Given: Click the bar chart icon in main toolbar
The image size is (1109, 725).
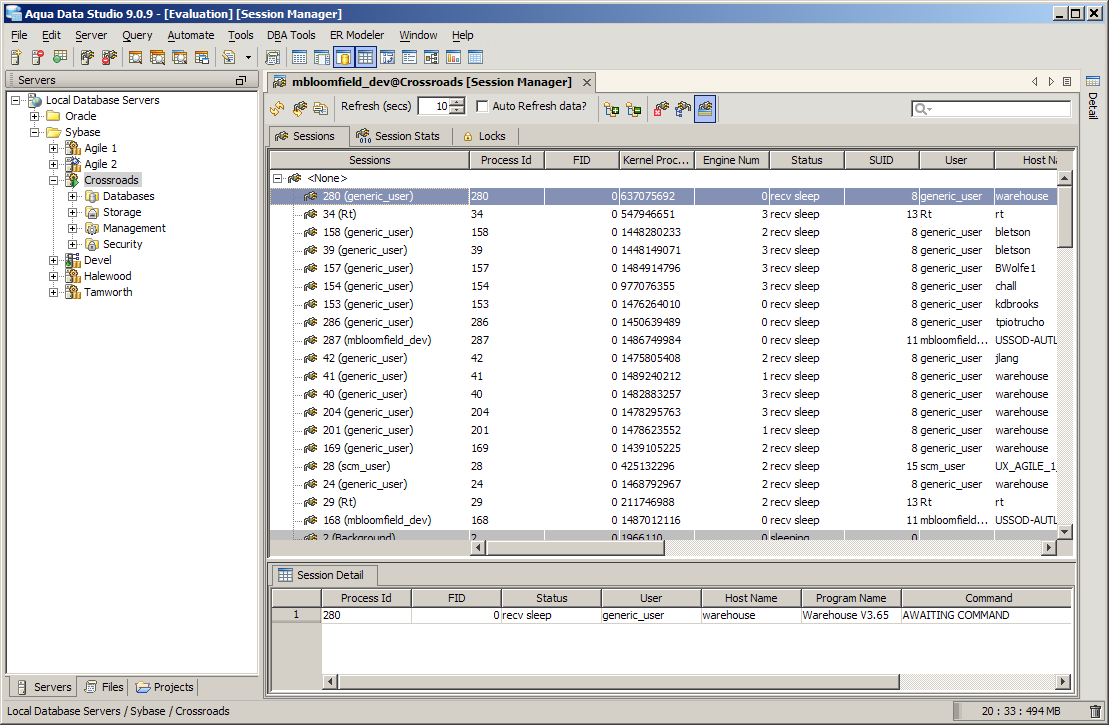Looking at the screenshot, I should point(453,58).
